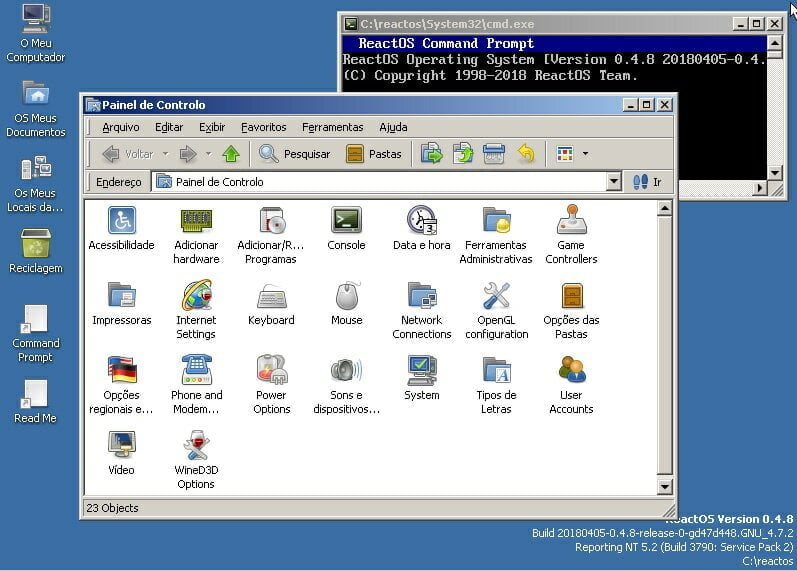Open the Favoritos menu
Image resolution: width=797 pixels, height=571 pixels.
coord(263,127)
